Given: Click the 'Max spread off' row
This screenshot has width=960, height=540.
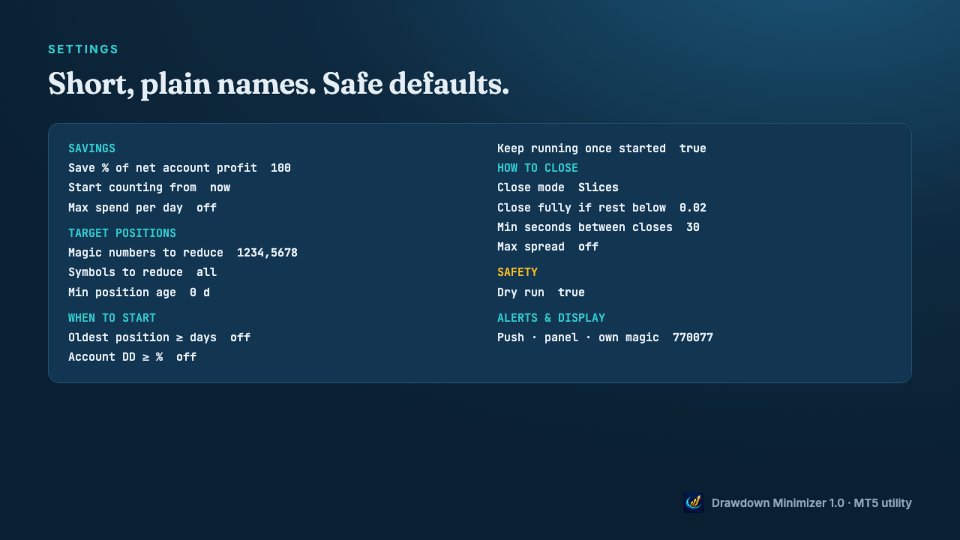Looking at the screenshot, I should pyautogui.click(x=548, y=247).
